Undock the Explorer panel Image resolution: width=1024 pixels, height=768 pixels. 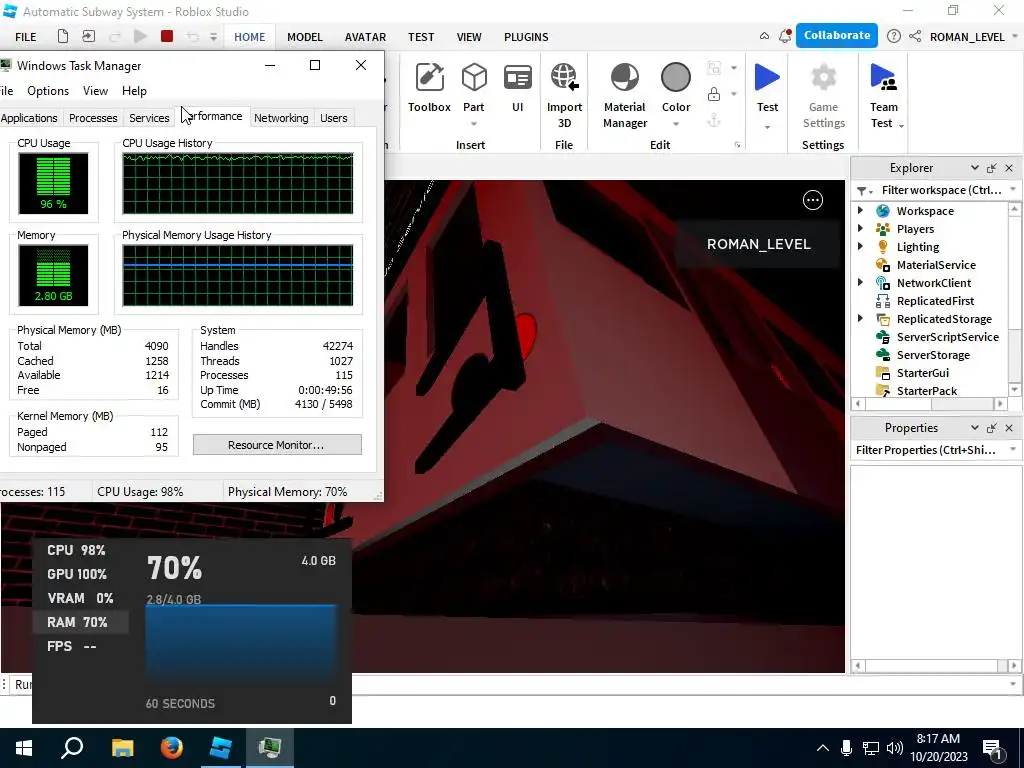(991, 168)
